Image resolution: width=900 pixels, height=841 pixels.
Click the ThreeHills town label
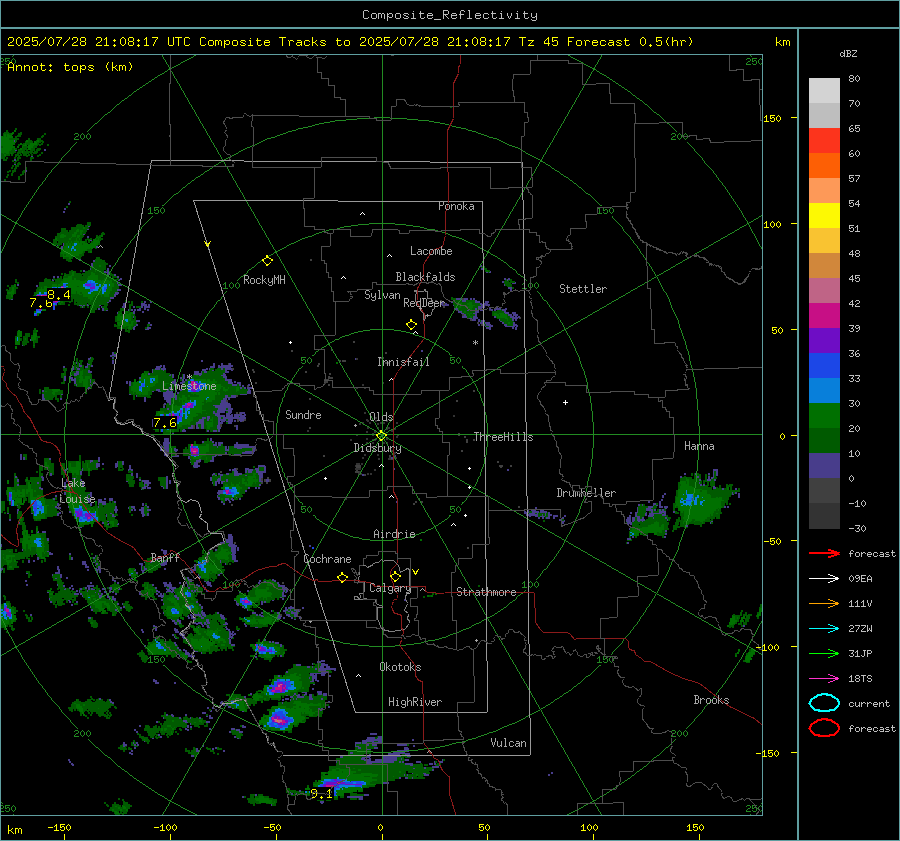(x=503, y=437)
